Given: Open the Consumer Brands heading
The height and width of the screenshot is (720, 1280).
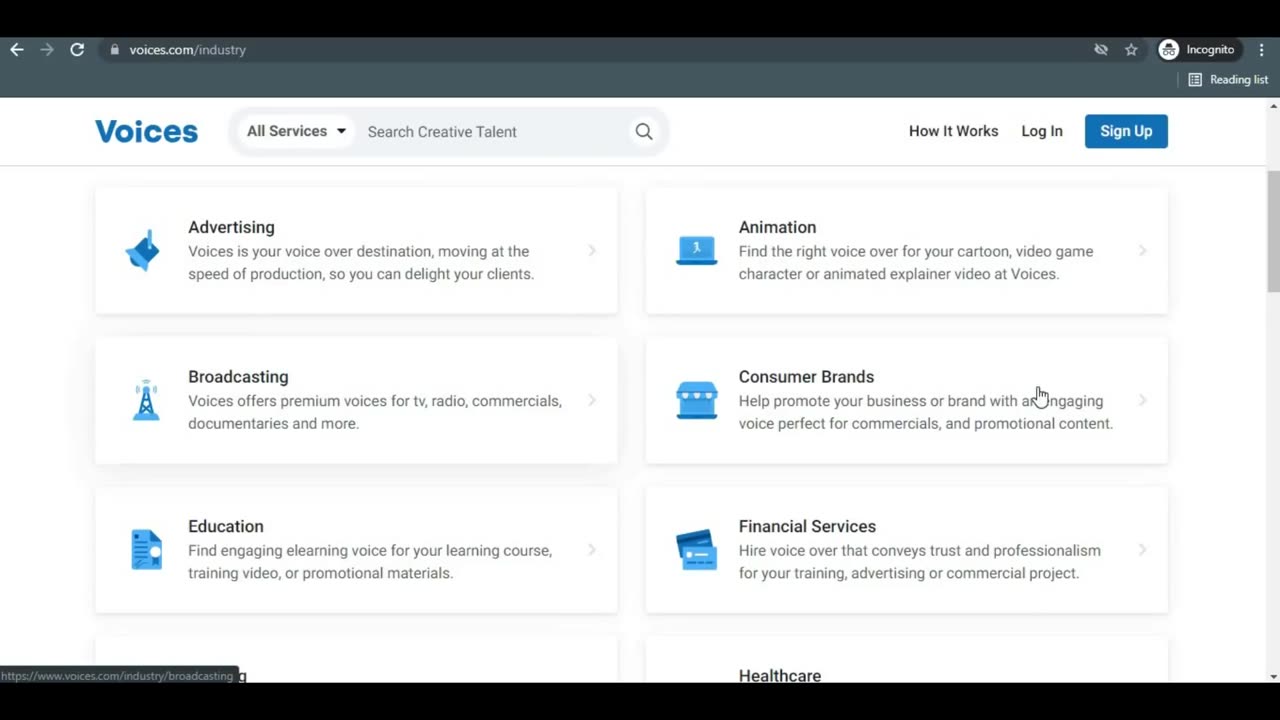Looking at the screenshot, I should click(806, 377).
